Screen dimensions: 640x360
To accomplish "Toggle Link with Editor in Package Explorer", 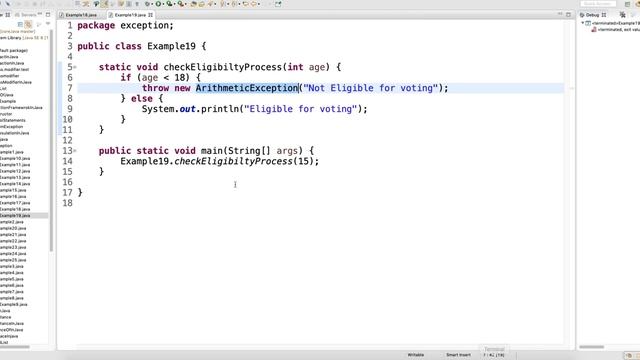I will coord(28,24).
